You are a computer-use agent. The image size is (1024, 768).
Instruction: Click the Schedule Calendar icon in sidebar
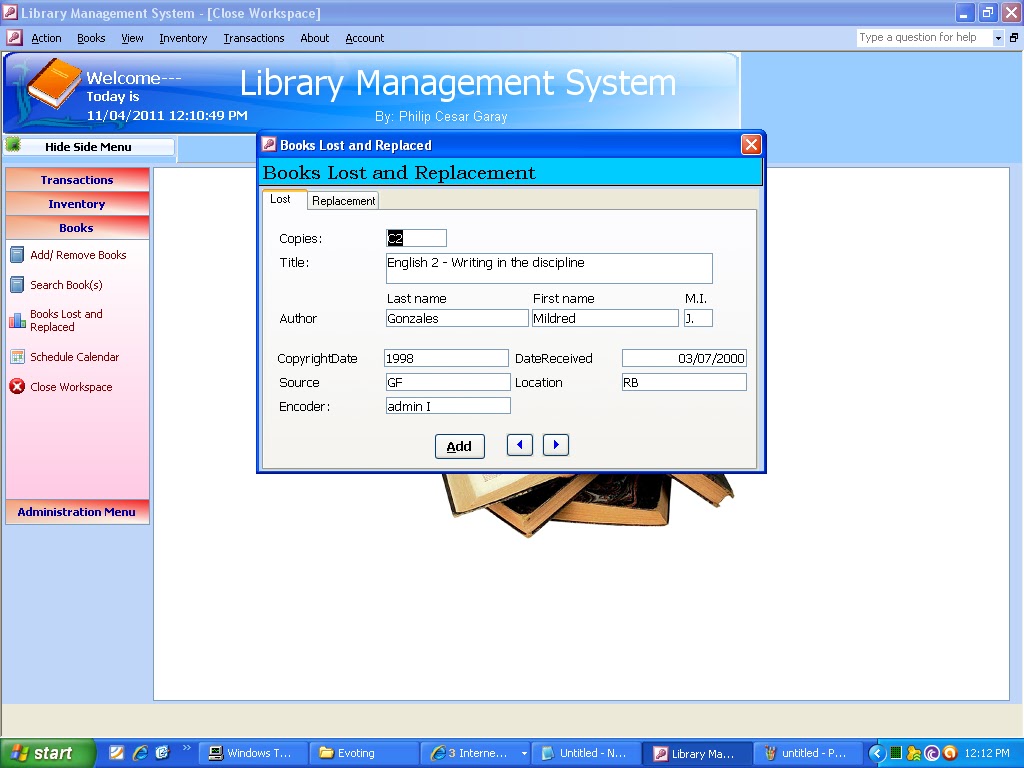pos(17,357)
